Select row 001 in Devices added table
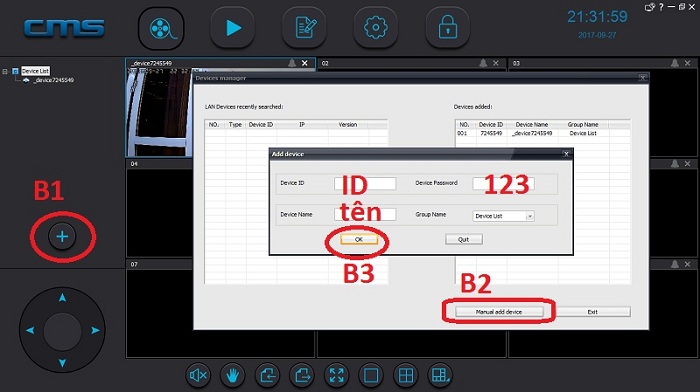 pyautogui.click(x=542, y=133)
